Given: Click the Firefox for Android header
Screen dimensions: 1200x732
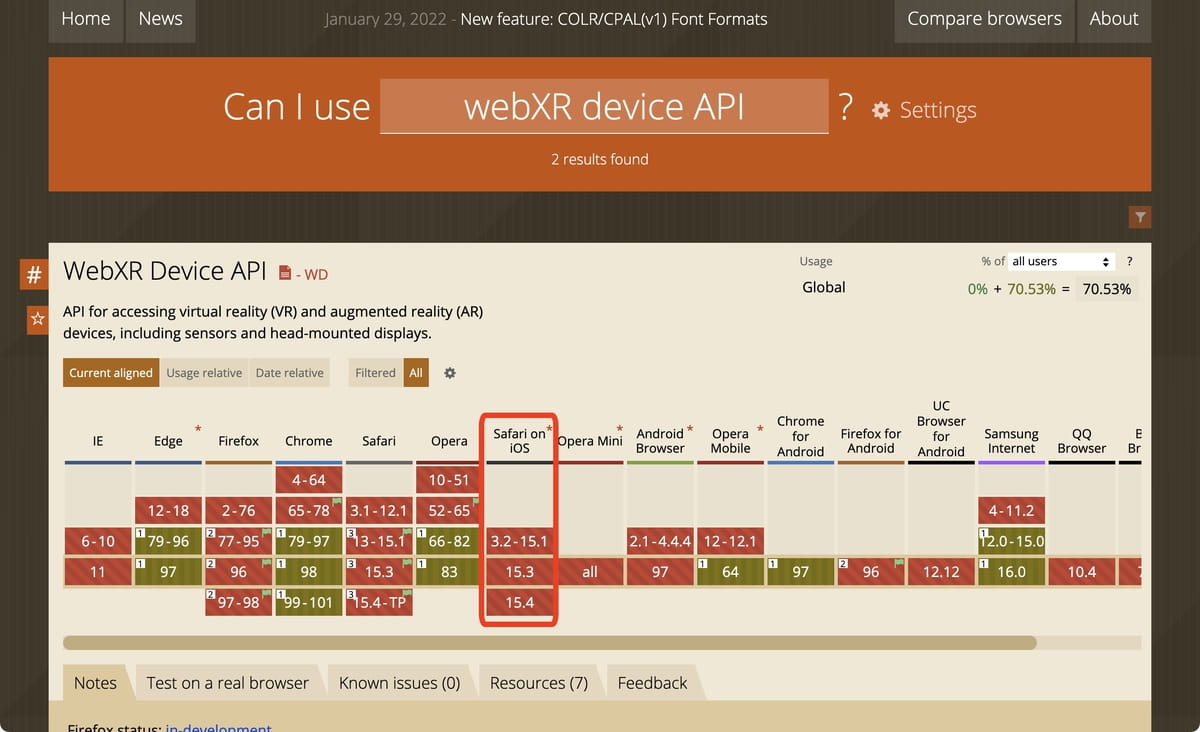Looking at the screenshot, I should click(871, 441).
